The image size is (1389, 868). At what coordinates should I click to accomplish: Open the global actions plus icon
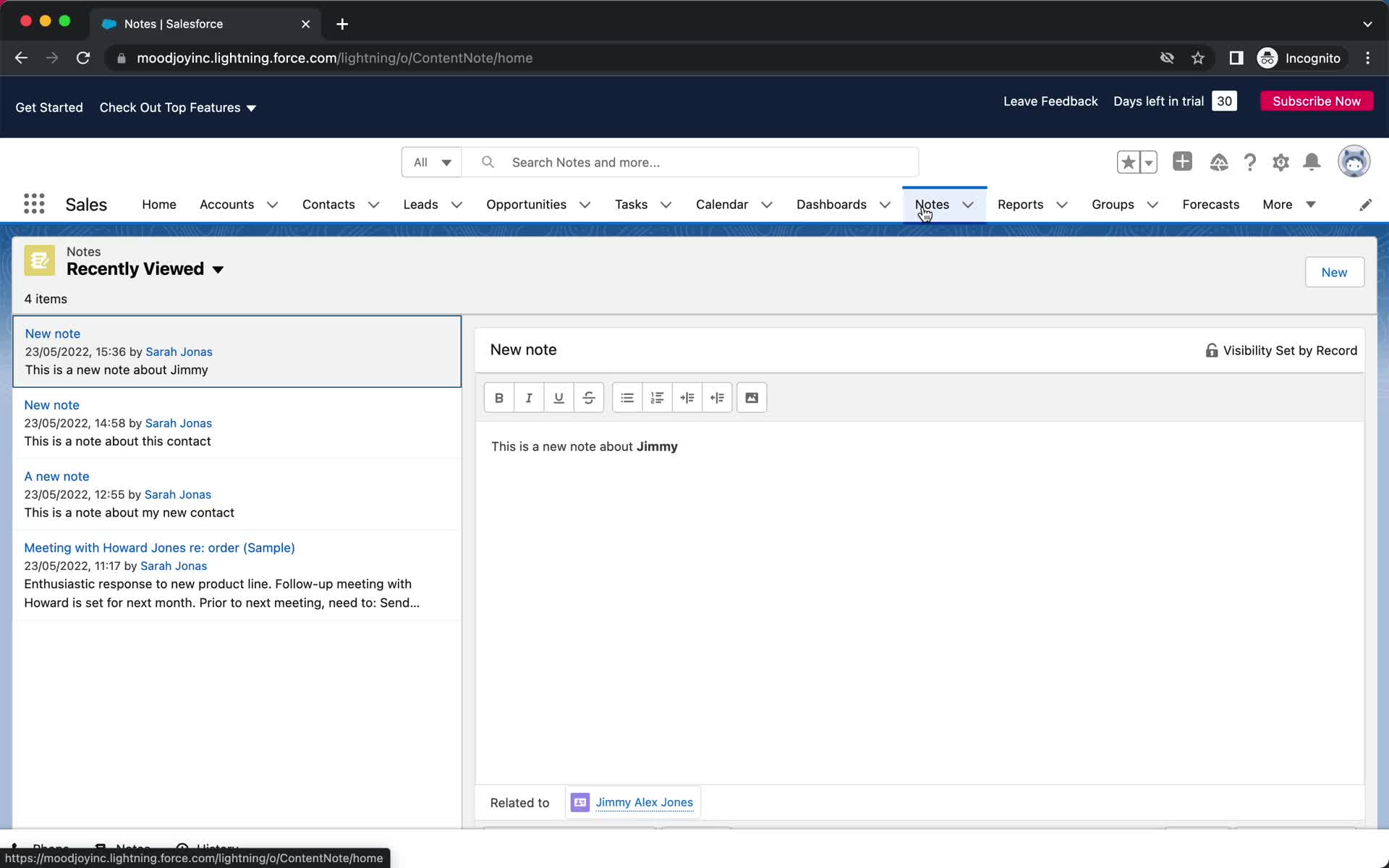tap(1182, 161)
